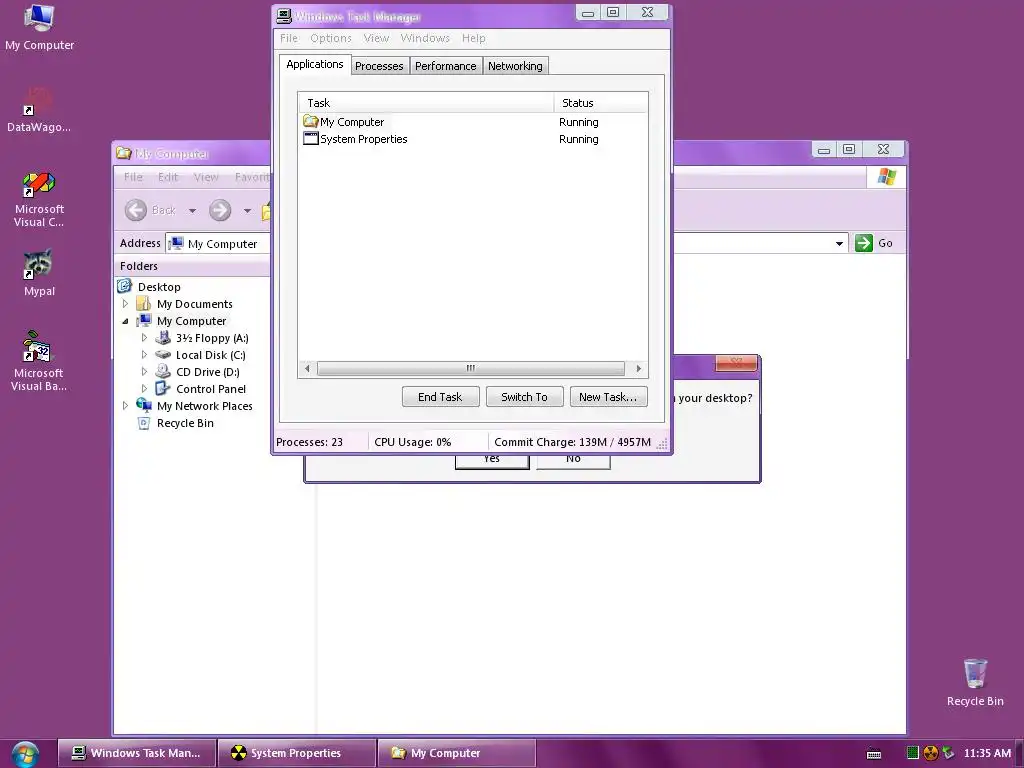The image size is (1024, 768).
Task: Expand the My Documents tree node
Action: point(125,304)
